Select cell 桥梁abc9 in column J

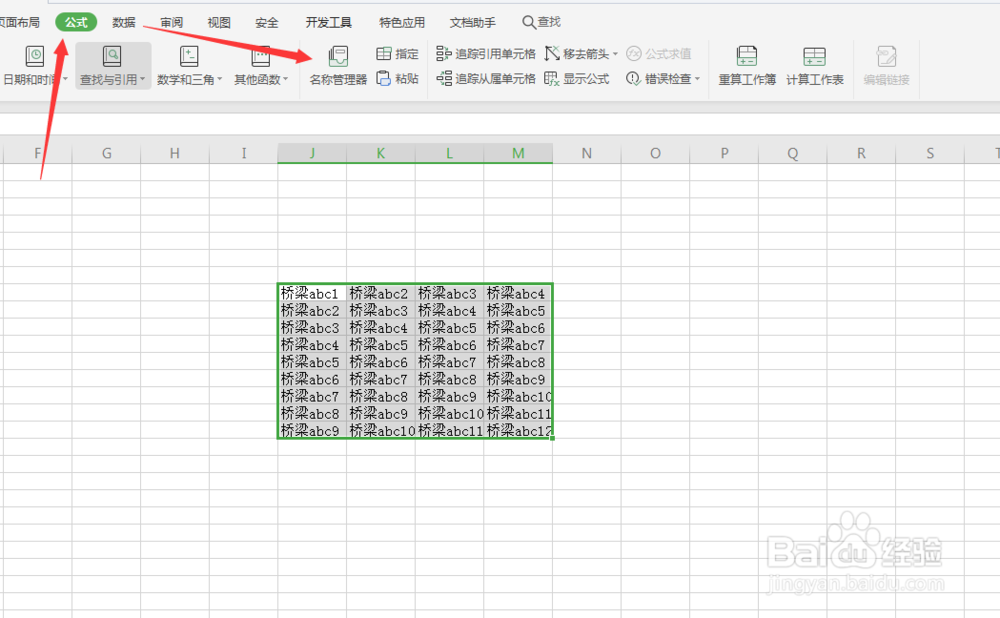click(x=312, y=431)
